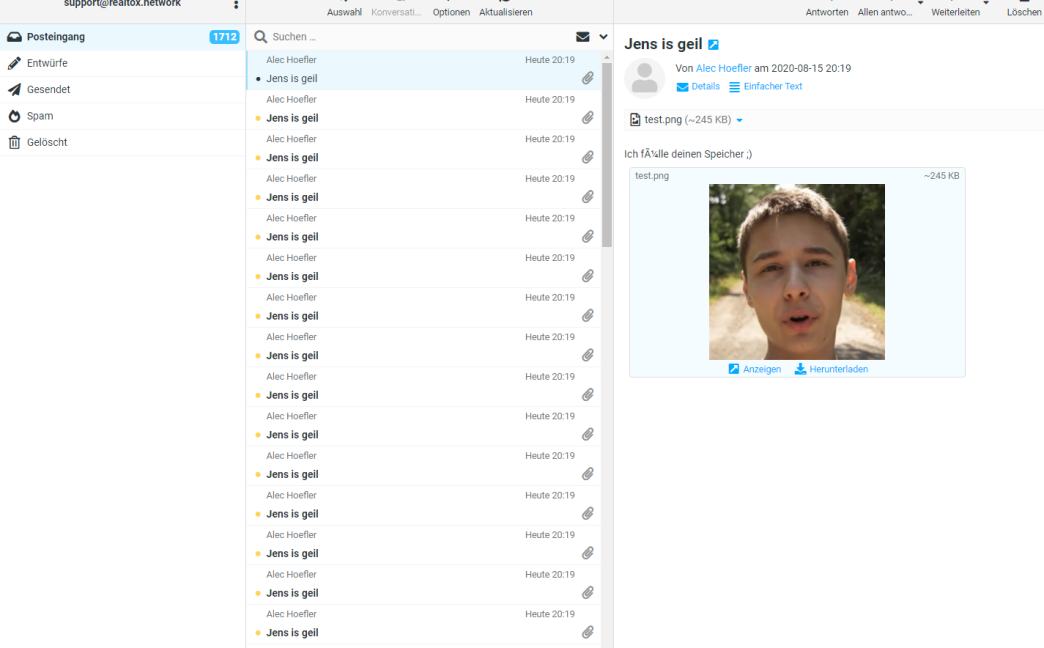The width and height of the screenshot is (1044, 648).
Task: Open the Weiterleiten dropdown arrow
Action: (986, 3)
